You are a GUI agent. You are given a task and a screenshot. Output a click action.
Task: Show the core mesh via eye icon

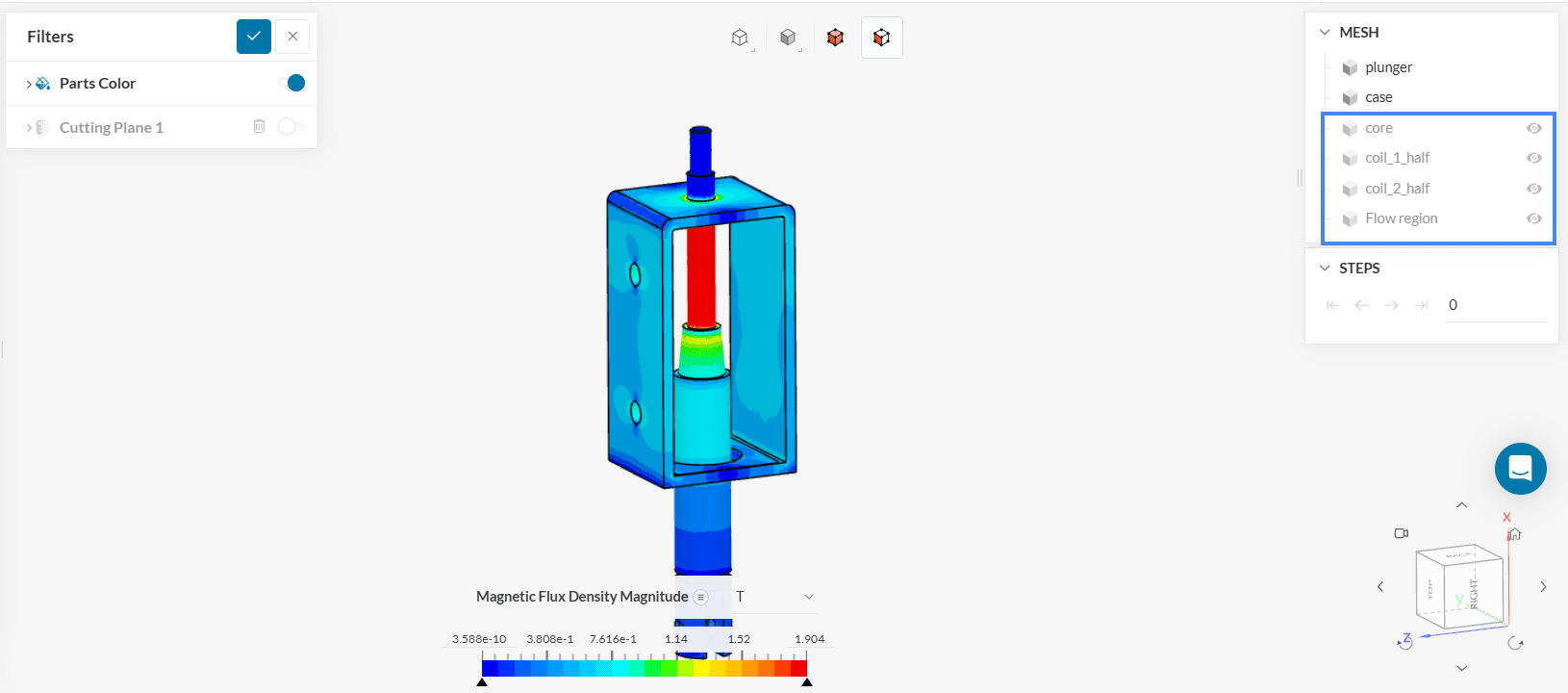coord(1533,128)
